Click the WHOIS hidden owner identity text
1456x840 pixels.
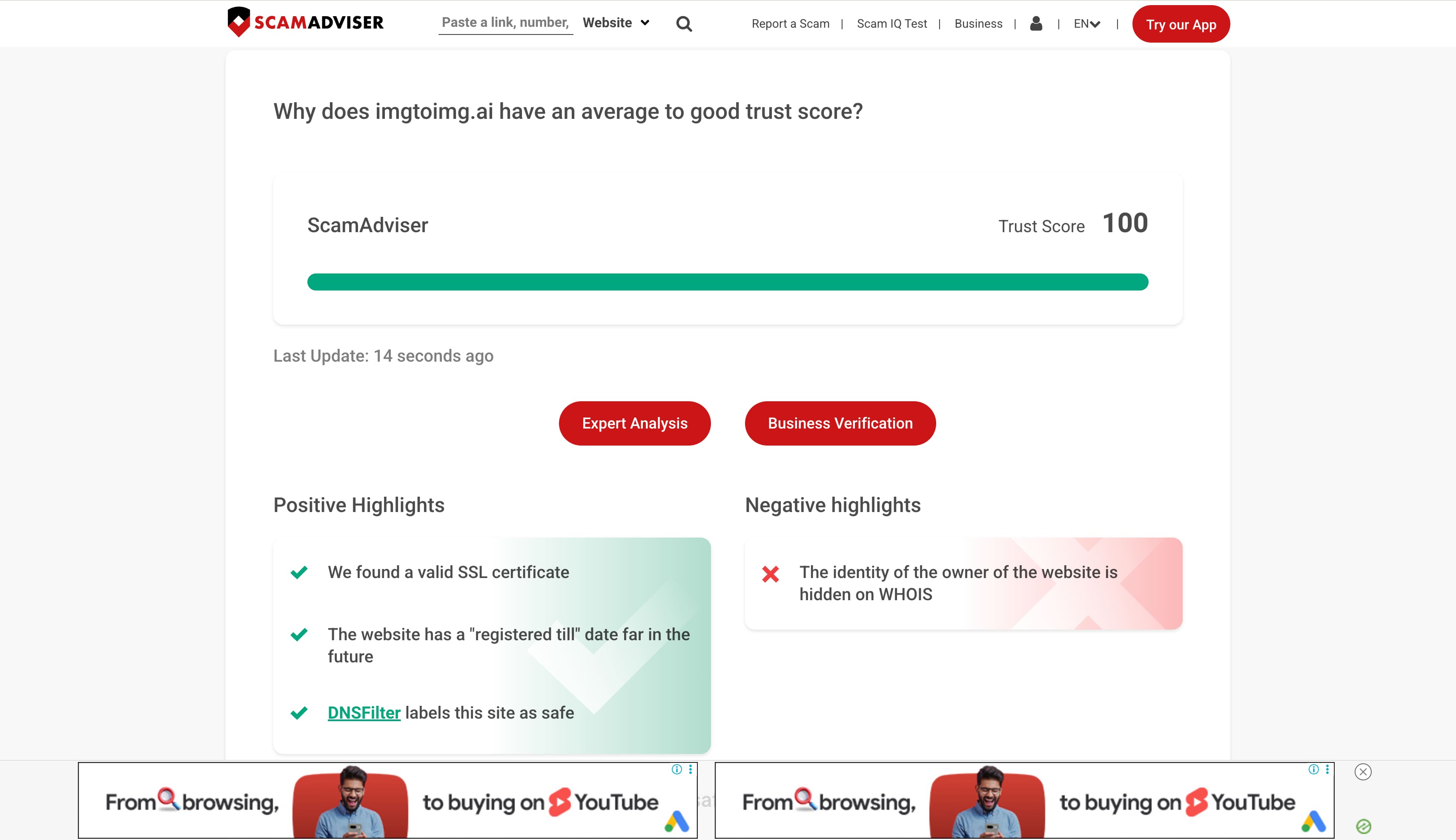958,583
